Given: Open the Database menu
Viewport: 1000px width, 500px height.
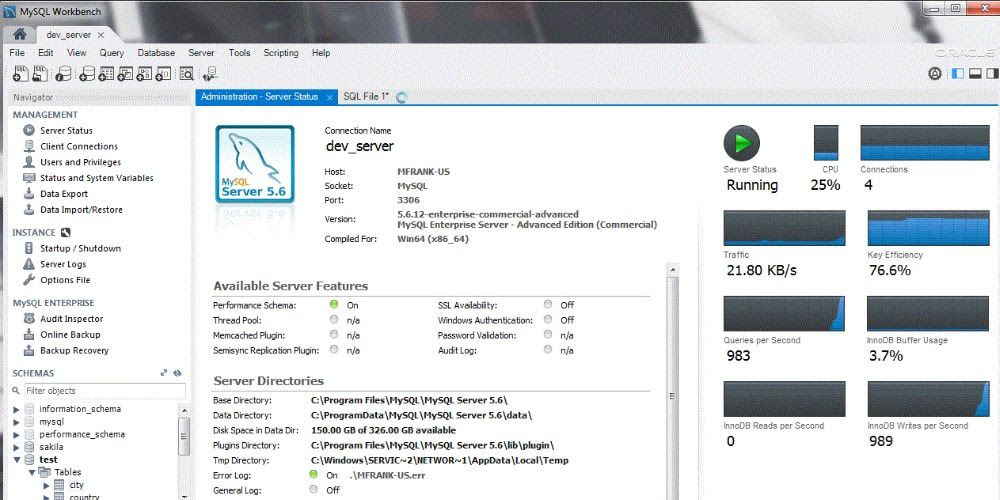Looking at the screenshot, I should (x=156, y=53).
